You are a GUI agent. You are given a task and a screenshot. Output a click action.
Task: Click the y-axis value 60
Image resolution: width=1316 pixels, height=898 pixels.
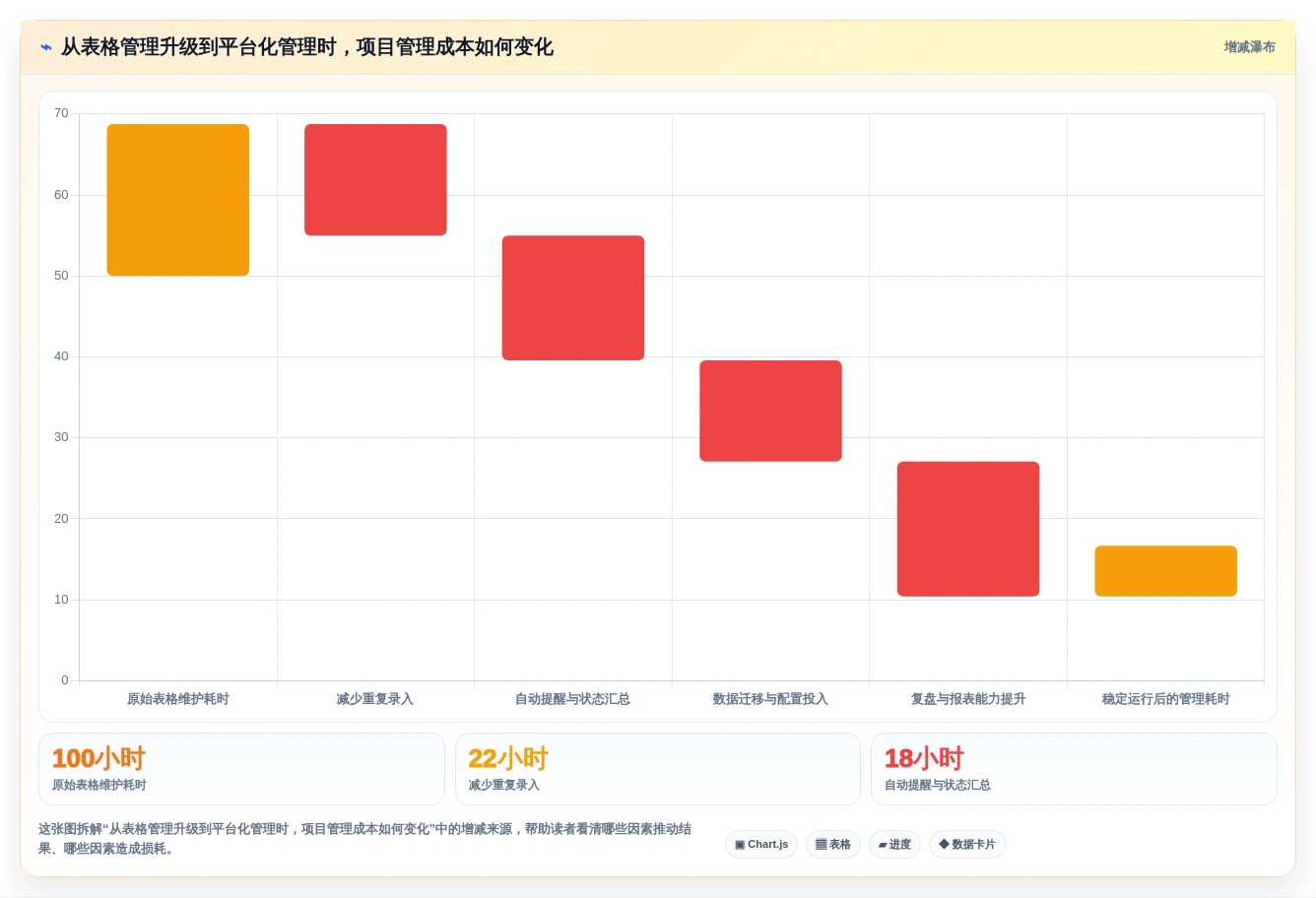pos(61,195)
